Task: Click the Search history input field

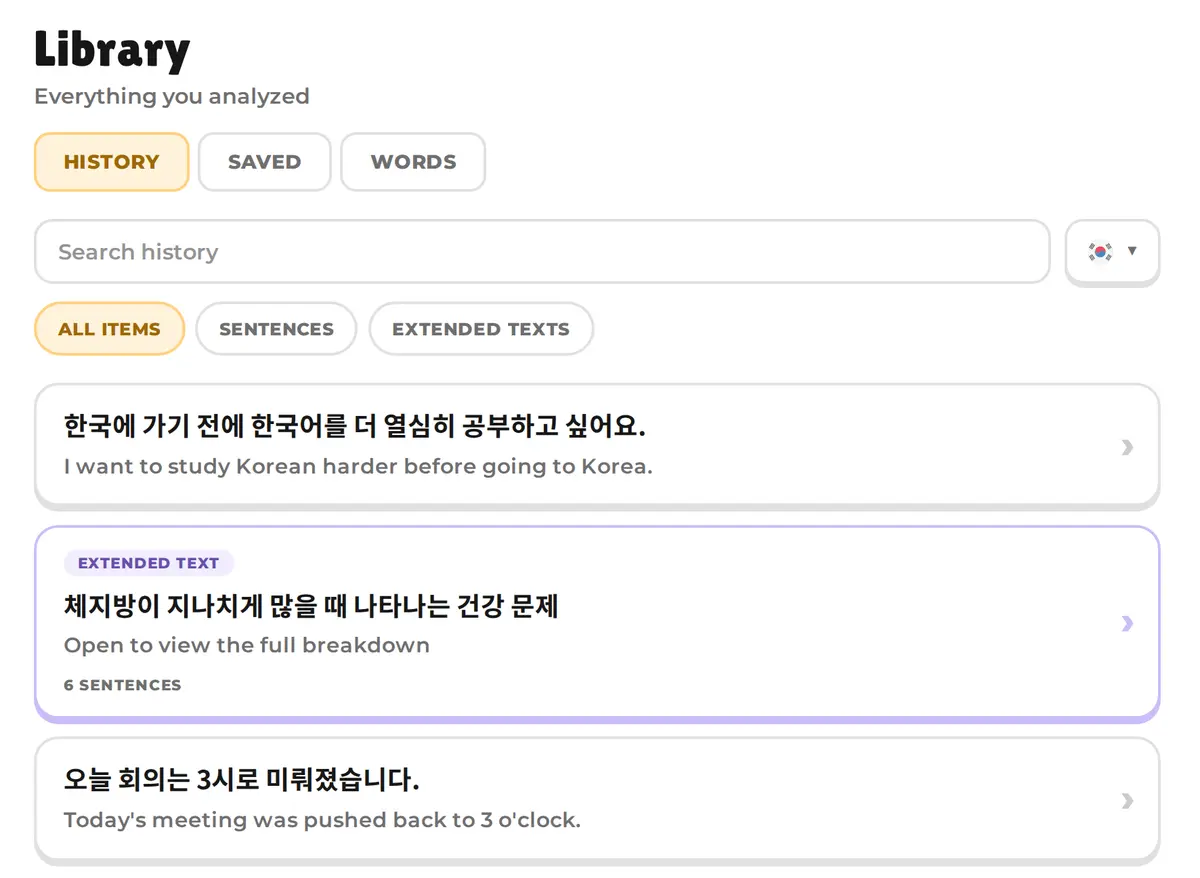Action: pos(542,252)
